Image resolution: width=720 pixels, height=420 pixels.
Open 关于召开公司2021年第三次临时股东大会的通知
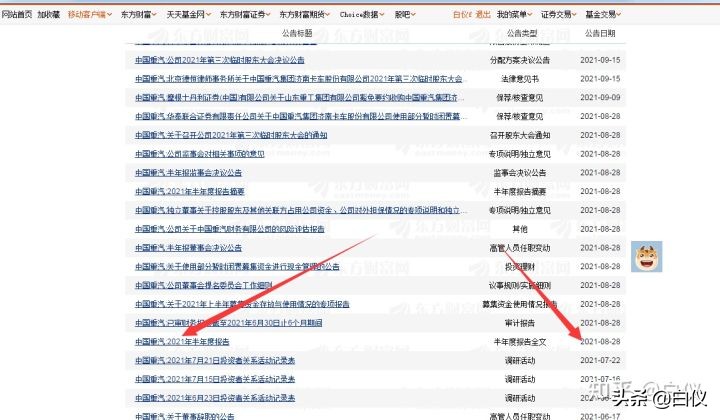tap(231, 135)
